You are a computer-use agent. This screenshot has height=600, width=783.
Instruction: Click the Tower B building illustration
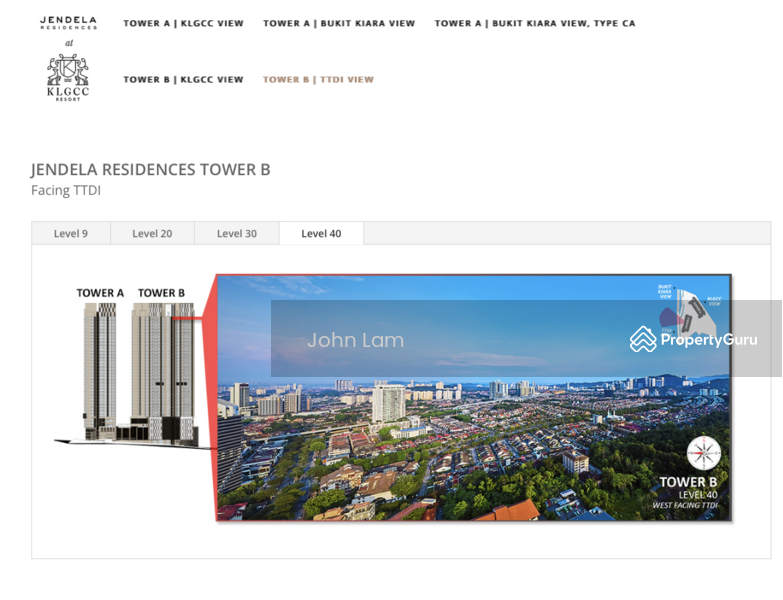click(x=163, y=373)
